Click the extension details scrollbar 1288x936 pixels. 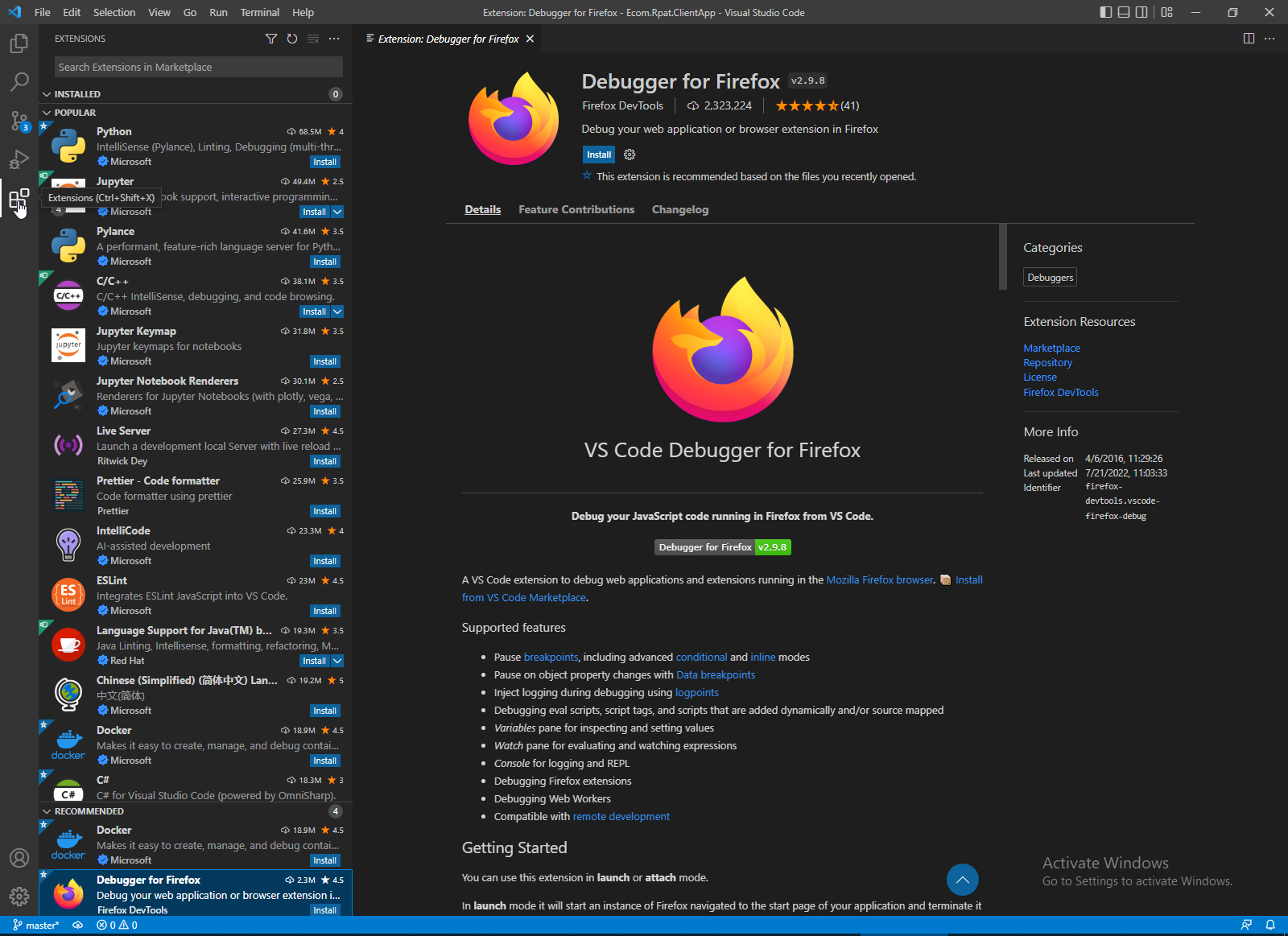1002,257
